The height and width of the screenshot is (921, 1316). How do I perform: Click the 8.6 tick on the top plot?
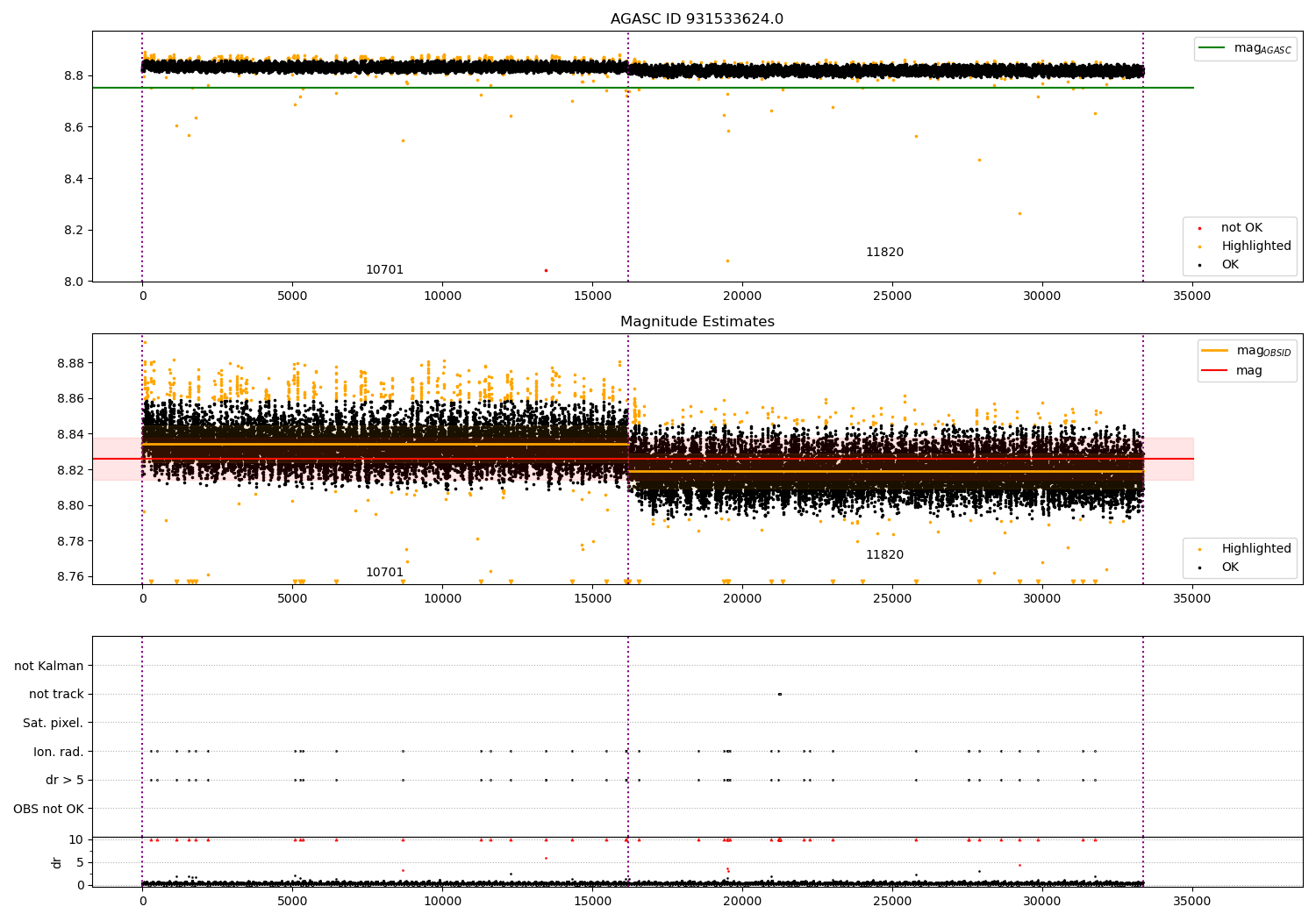(74, 127)
